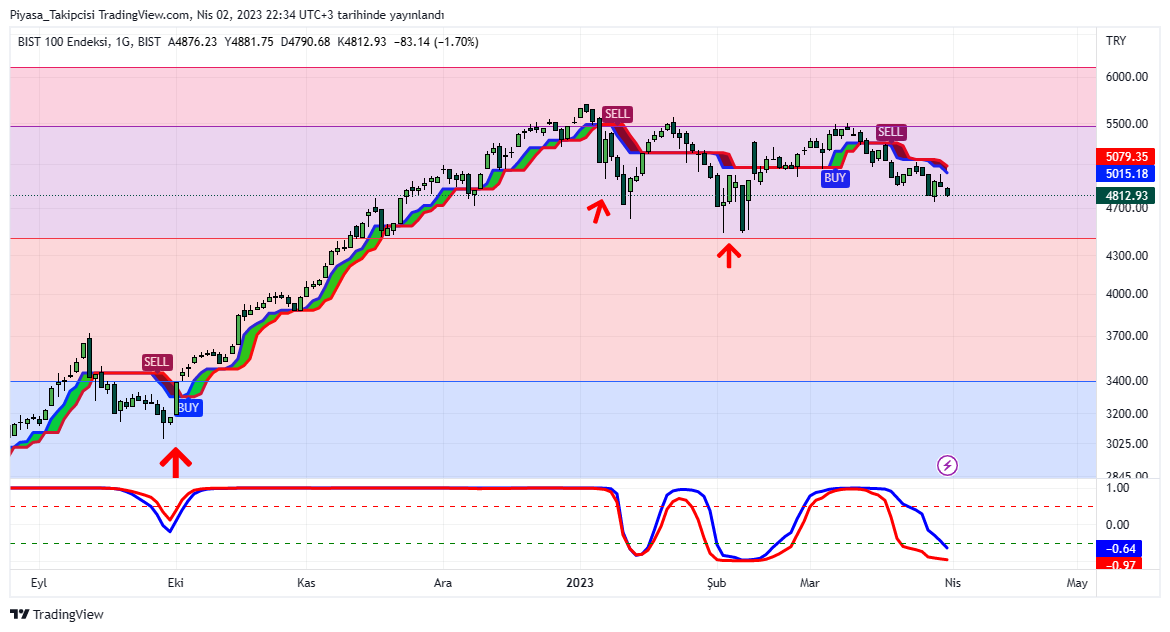Click the A4876.23 open value in header

[193, 42]
